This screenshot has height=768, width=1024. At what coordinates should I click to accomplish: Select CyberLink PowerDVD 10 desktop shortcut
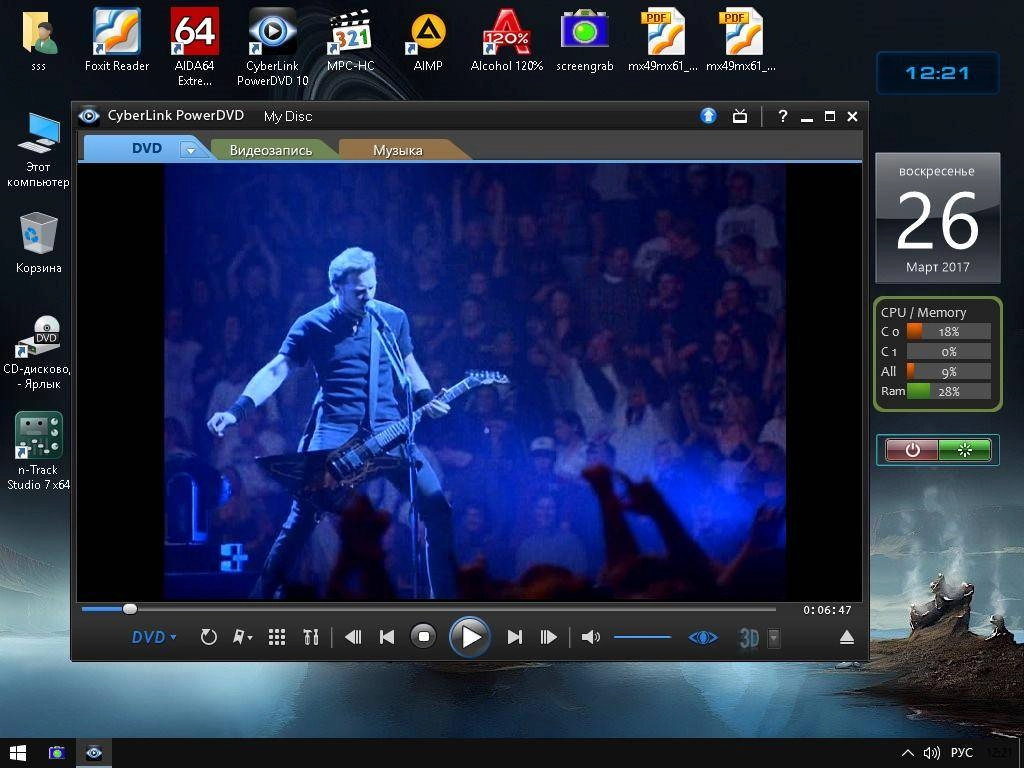(x=272, y=47)
